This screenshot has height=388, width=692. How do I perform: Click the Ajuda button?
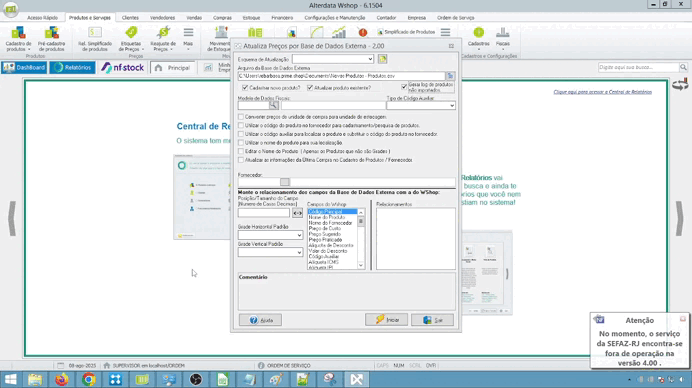260,320
